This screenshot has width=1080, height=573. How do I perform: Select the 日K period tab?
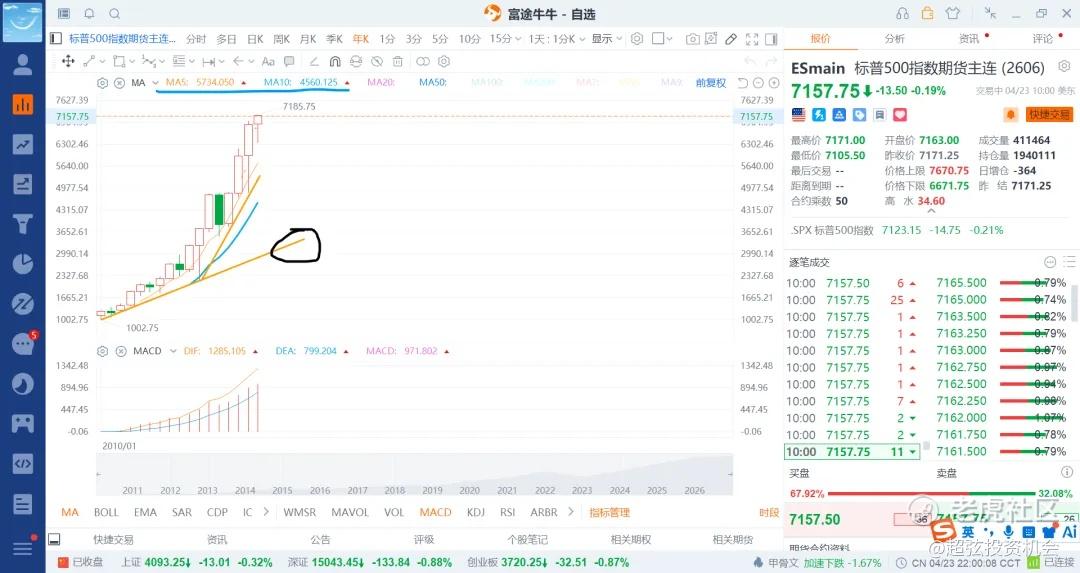click(x=255, y=39)
